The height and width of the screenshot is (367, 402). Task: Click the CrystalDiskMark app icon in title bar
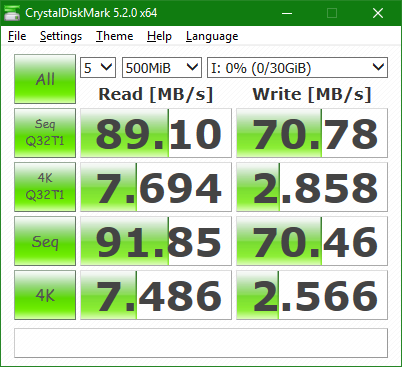tap(12, 13)
